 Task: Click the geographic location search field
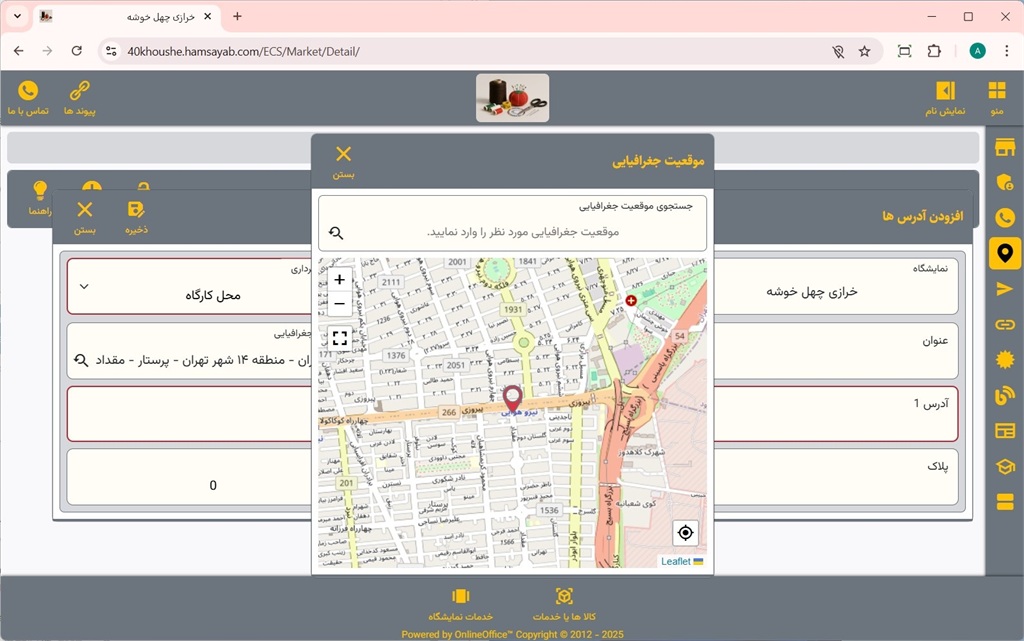pos(520,232)
